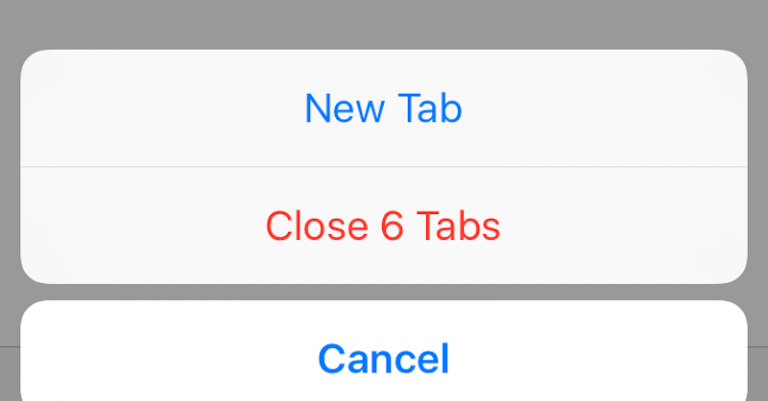The height and width of the screenshot is (401, 768).
Task: Click the Cancel button
Action: pyautogui.click(x=384, y=351)
